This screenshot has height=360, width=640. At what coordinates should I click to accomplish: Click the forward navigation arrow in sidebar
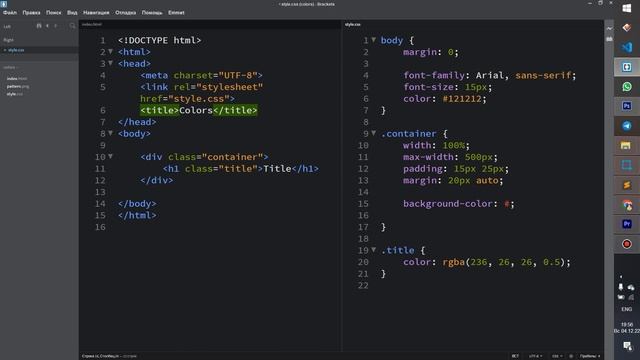56,26
